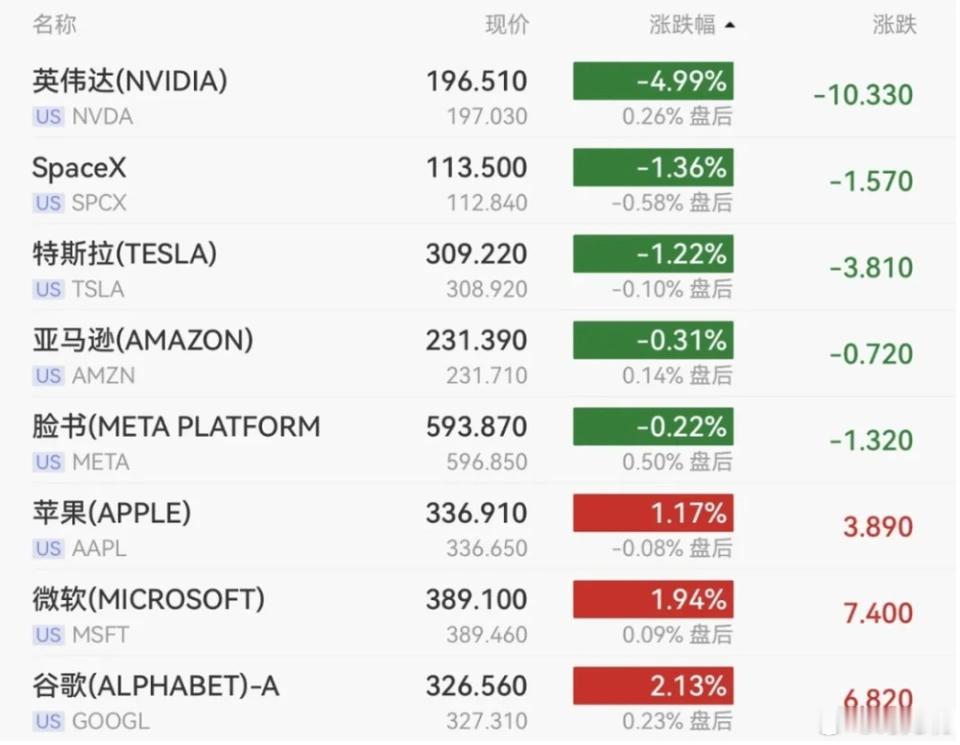Click the US market badge beside NVDA

click(48, 116)
